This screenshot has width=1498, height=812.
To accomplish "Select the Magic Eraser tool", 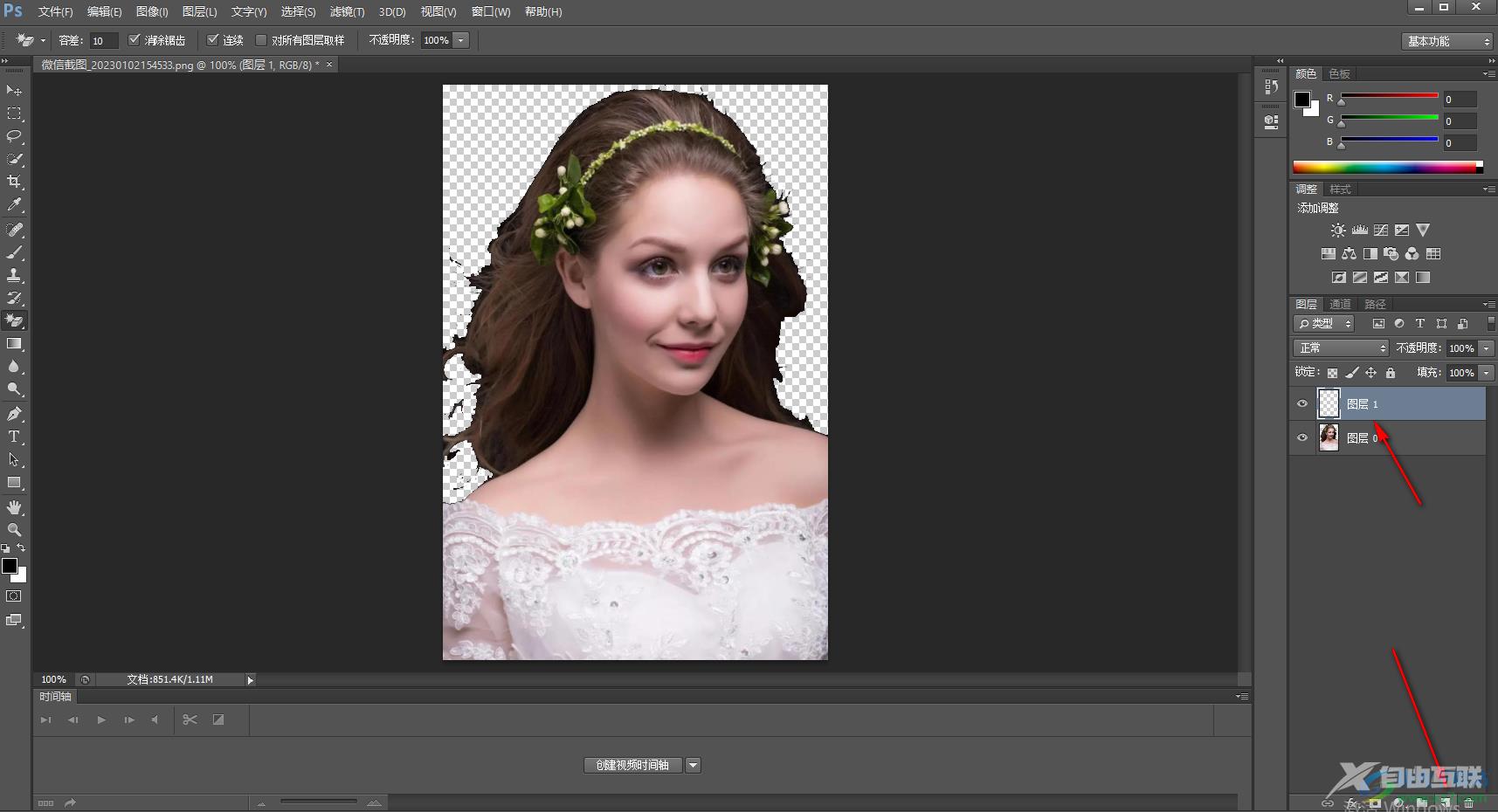I will tap(14, 320).
